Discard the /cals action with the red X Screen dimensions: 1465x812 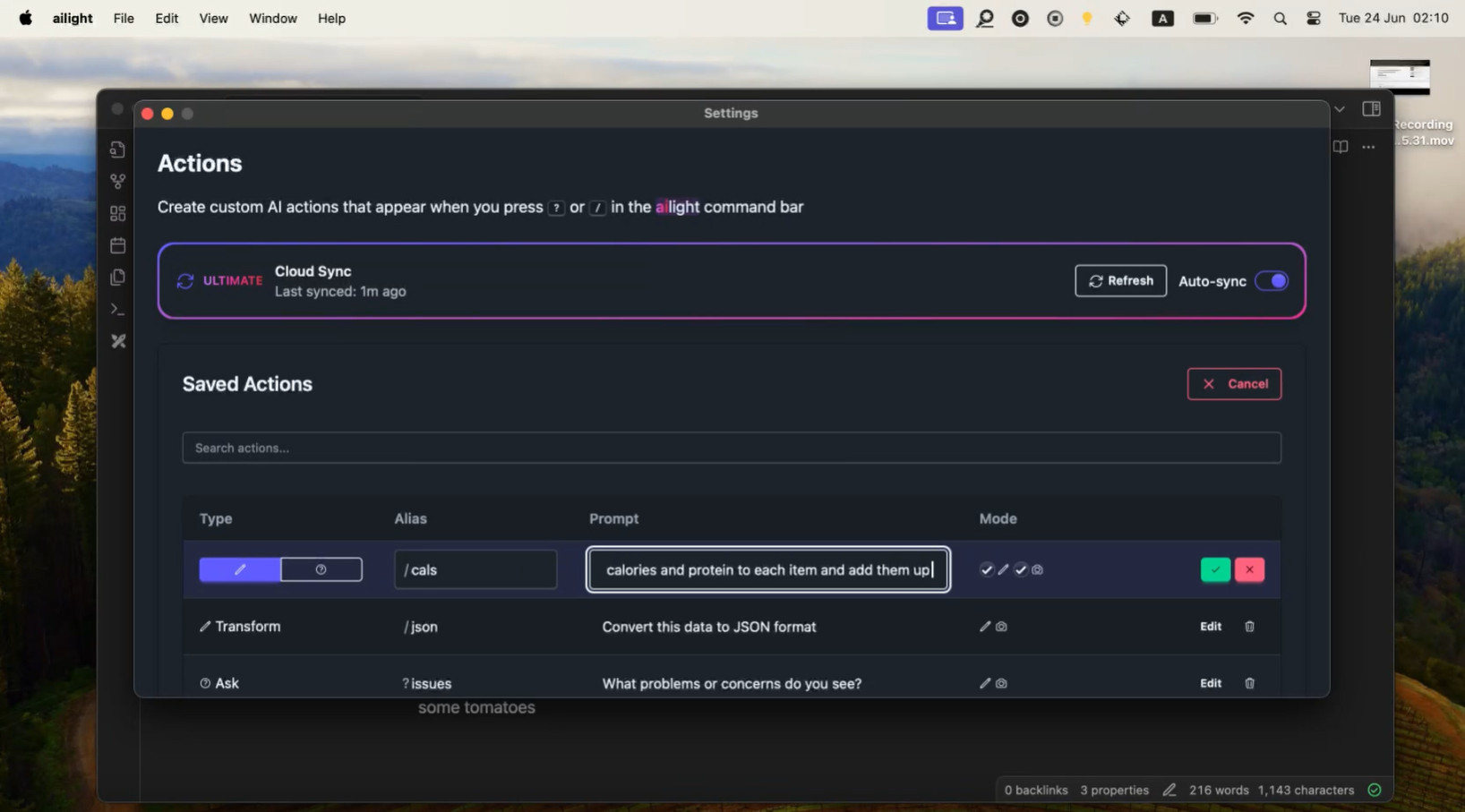(x=1249, y=569)
